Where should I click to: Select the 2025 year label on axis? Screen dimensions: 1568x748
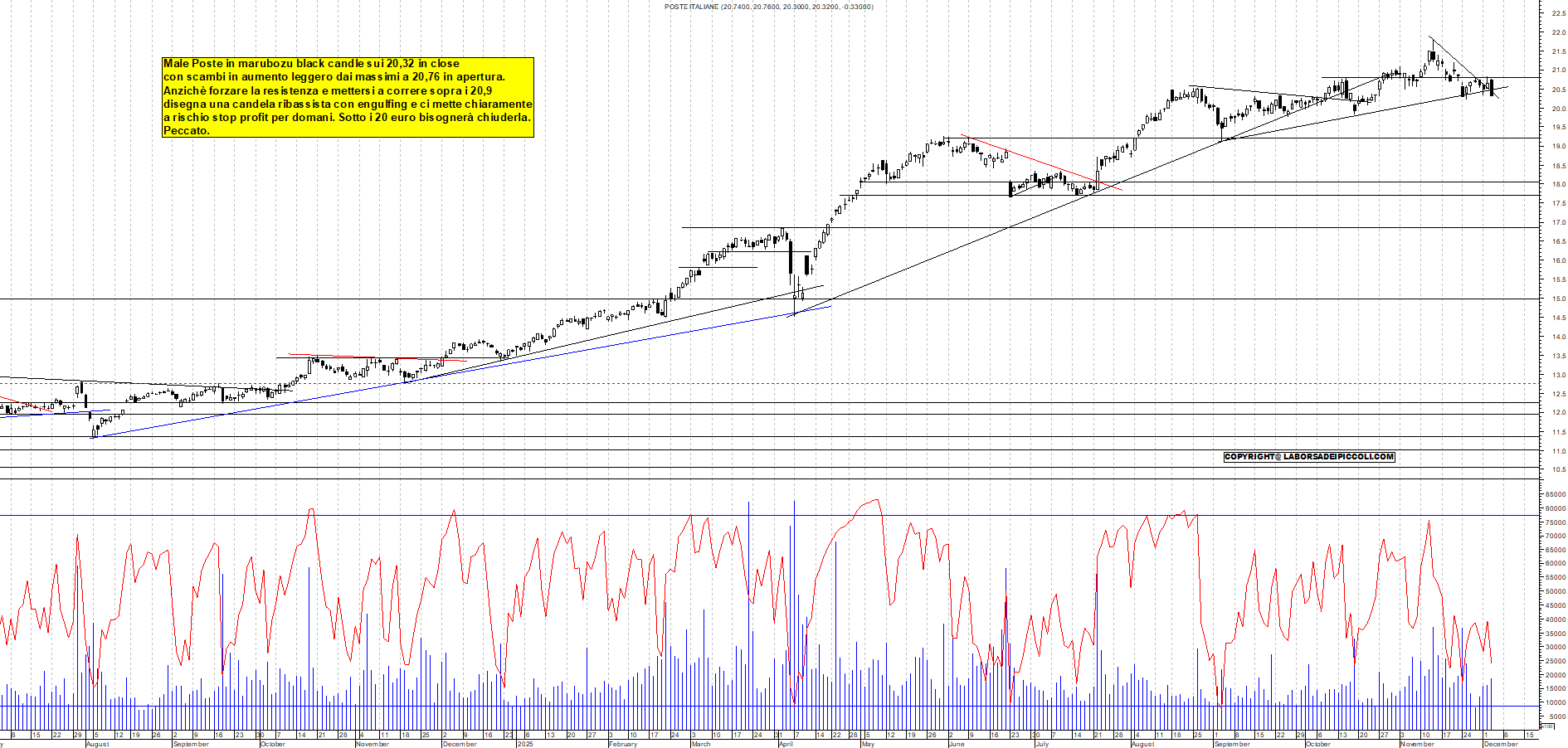pyautogui.click(x=525, y=744)
